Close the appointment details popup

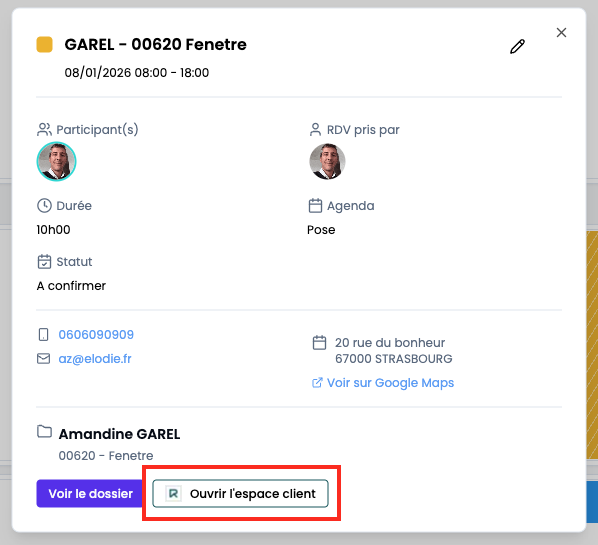coord(561,32)
